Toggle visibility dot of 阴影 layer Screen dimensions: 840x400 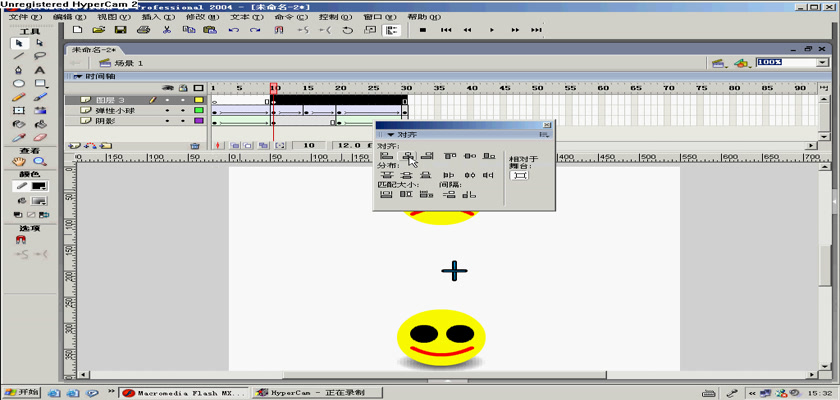(x=168, y=122)
